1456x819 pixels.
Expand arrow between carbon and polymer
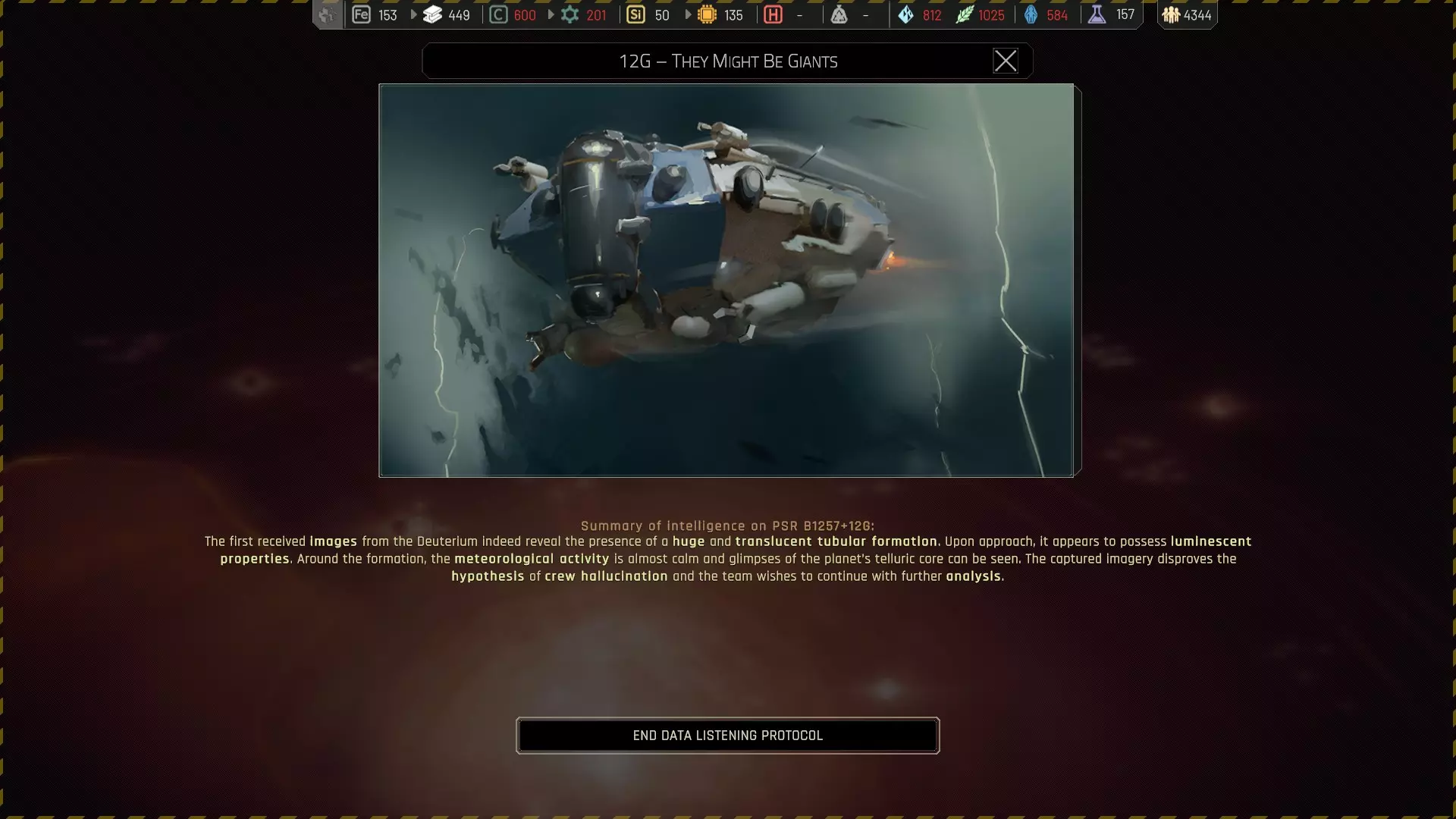[551, 14]
